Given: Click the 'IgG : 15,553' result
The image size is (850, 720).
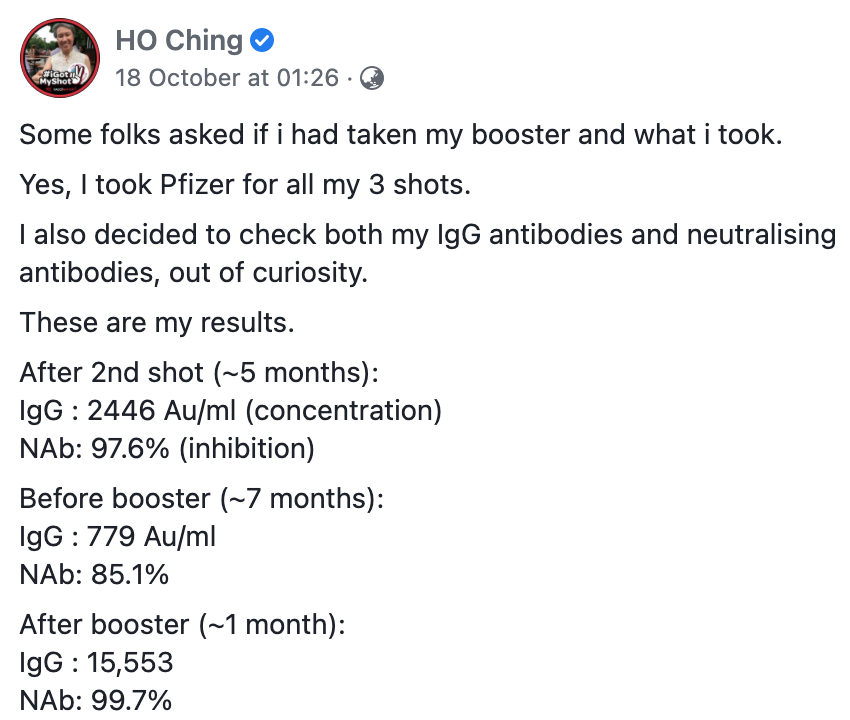Looking at the screenshot, I should pyautogui.click(x=96, y=663).
